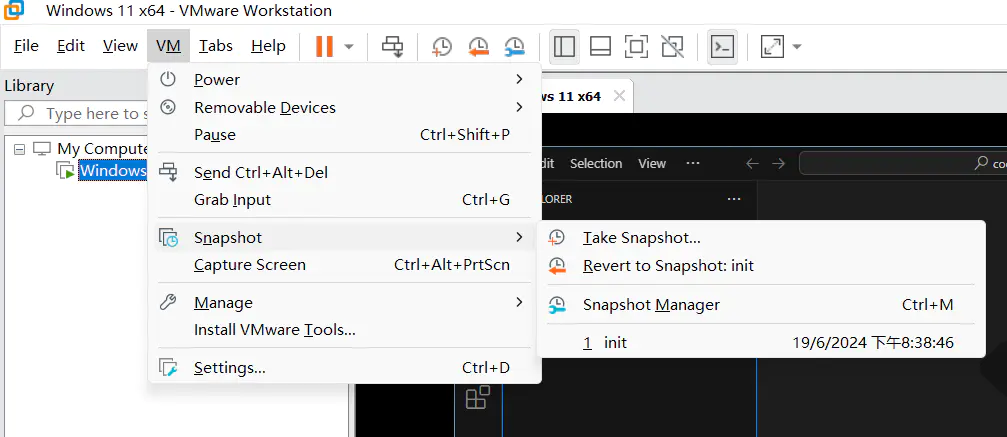Screen dimensions: 1007x437
Task: Open the power options dropdown arrow beside Pause
Action: [x=349, y=46]
